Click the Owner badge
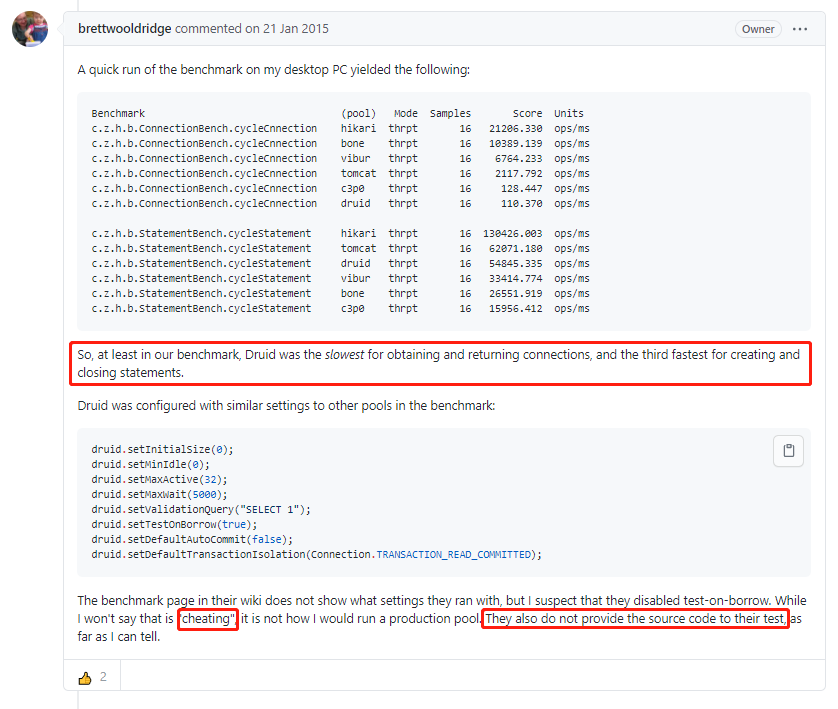The height and width of the screenshot is (709, 838). 757,29
